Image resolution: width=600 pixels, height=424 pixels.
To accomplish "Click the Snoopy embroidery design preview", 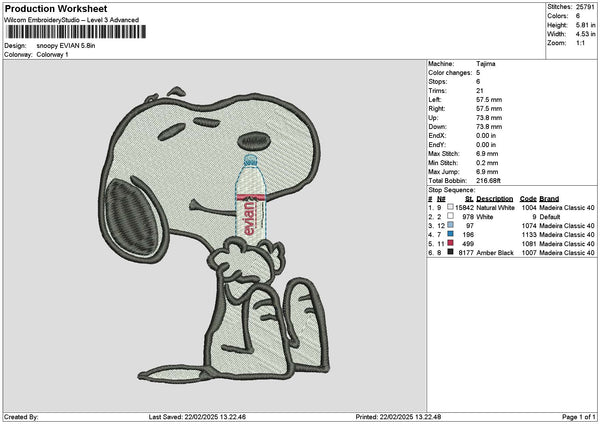I will click(214, 233).
